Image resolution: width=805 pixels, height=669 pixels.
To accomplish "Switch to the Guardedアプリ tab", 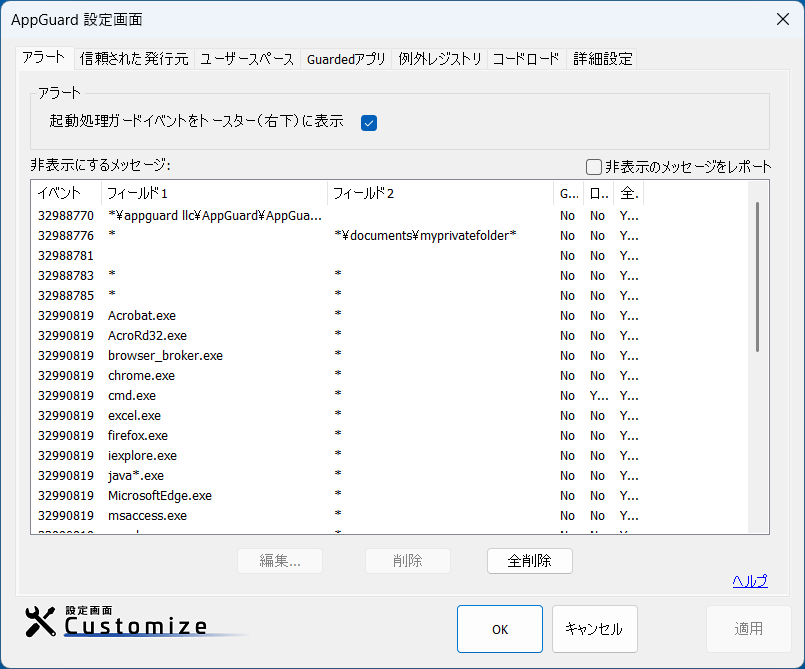I will (x=346, y=59).
